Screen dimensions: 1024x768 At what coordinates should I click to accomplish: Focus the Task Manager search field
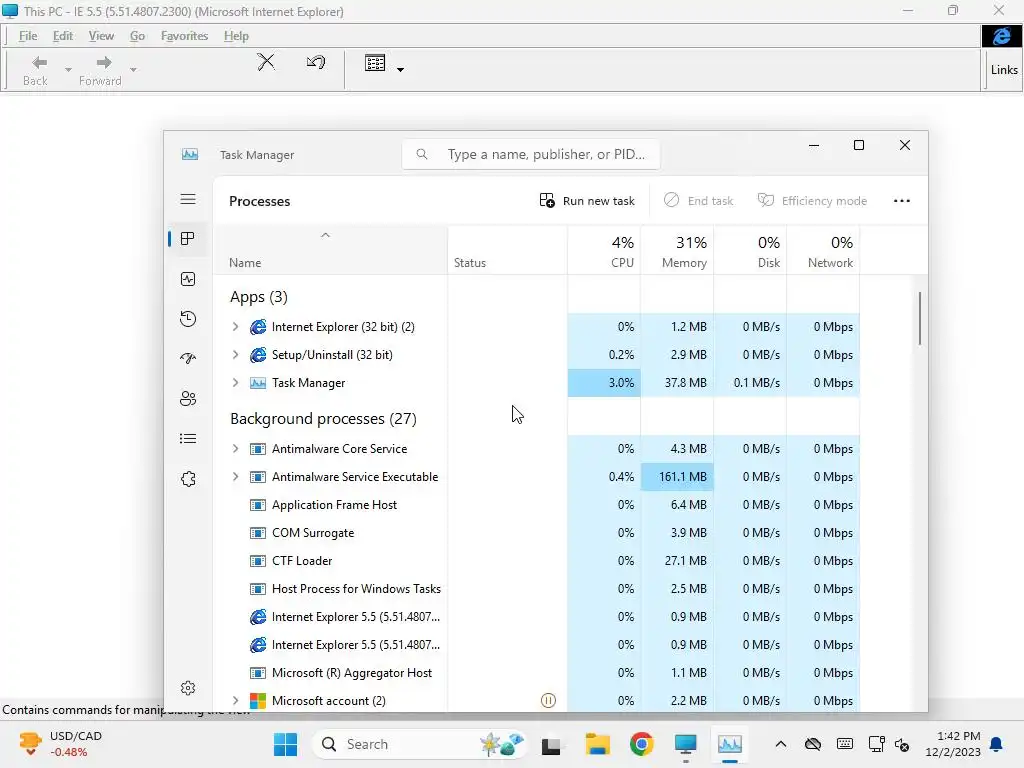530,154
